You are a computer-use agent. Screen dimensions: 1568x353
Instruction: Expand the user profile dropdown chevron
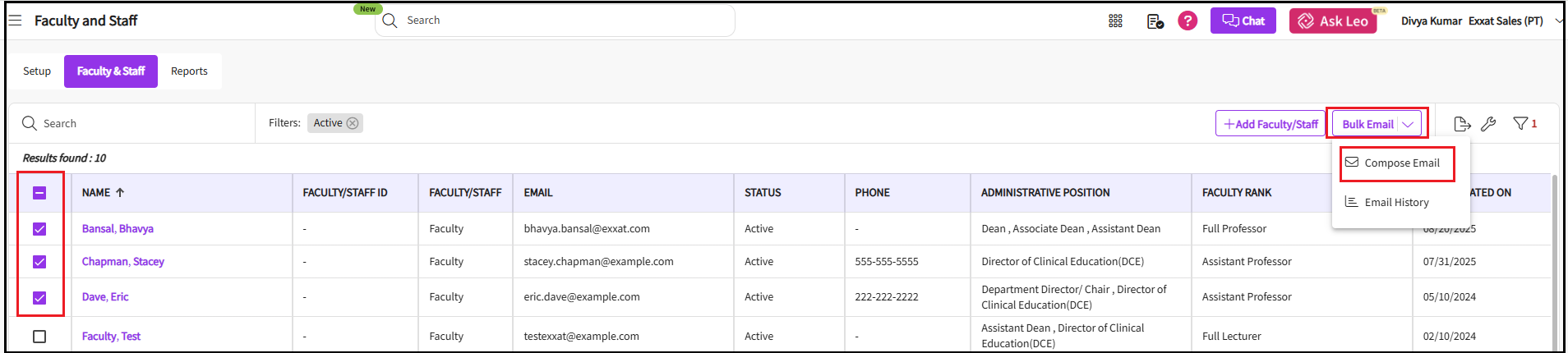pos(1558,21)
